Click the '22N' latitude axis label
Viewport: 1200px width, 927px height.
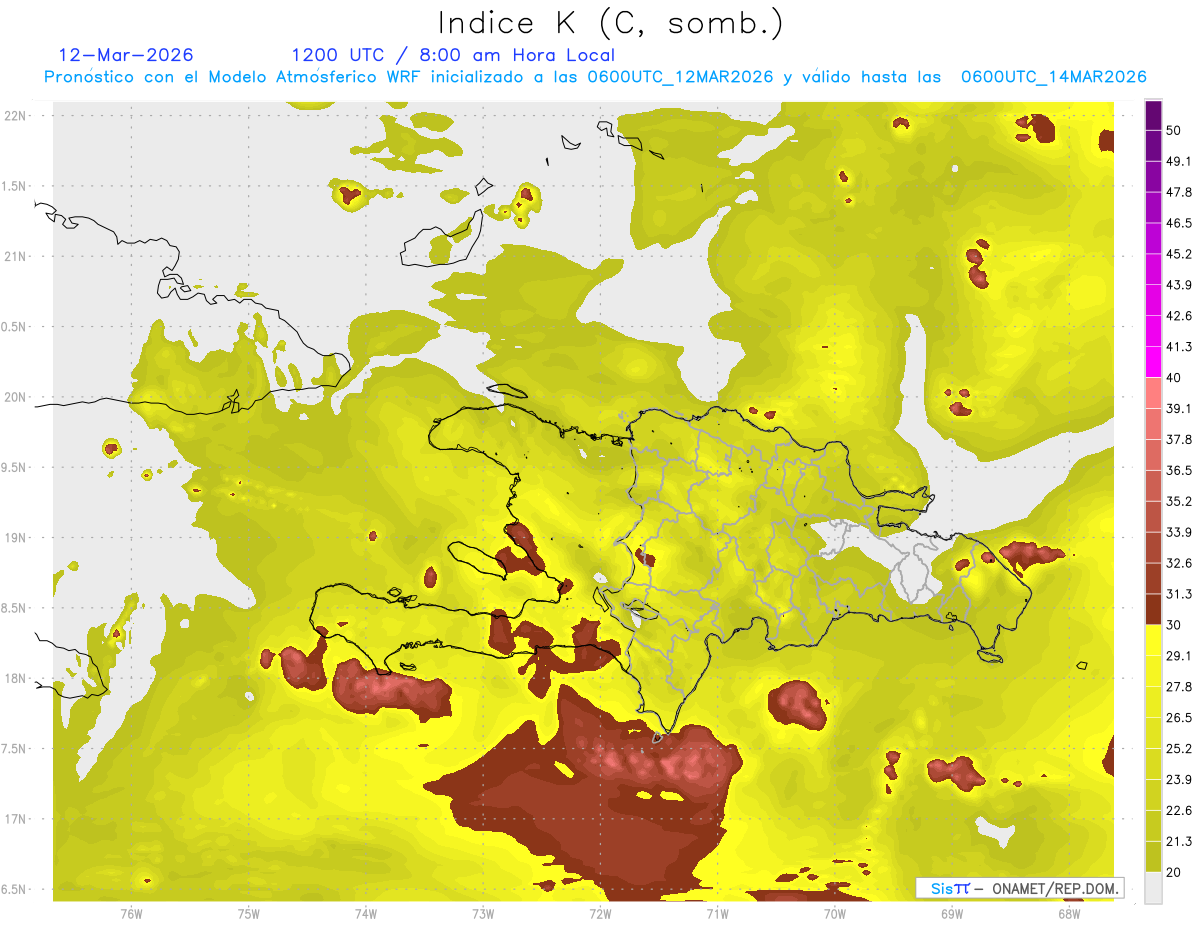[15, 115]
